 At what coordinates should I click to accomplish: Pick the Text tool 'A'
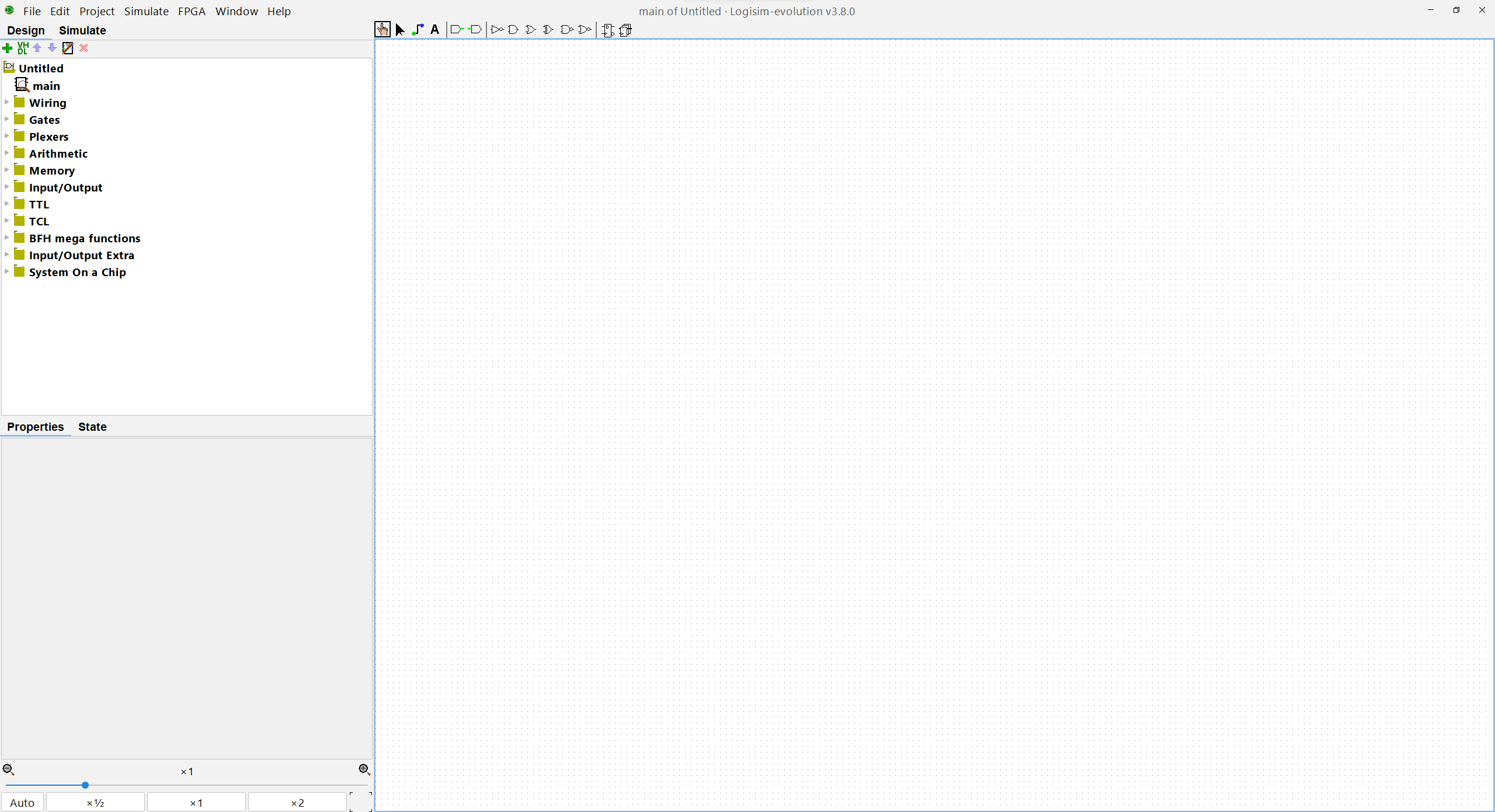click(x=434, y=30)
